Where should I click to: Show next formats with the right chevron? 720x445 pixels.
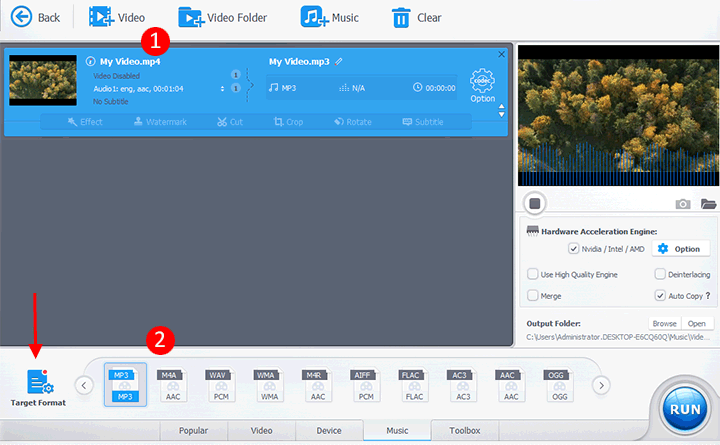point(601,385)
